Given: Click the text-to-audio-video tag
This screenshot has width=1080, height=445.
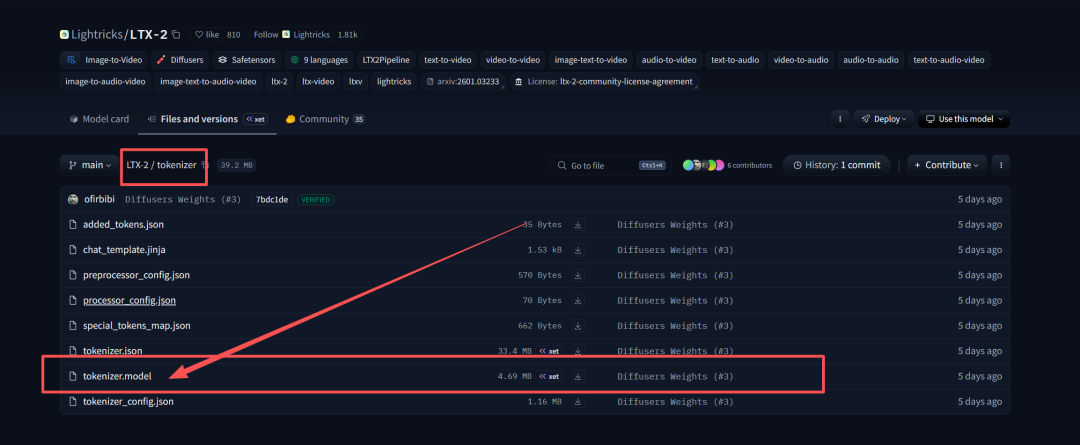Looking at the screenshot, I should tap(948, 60).
